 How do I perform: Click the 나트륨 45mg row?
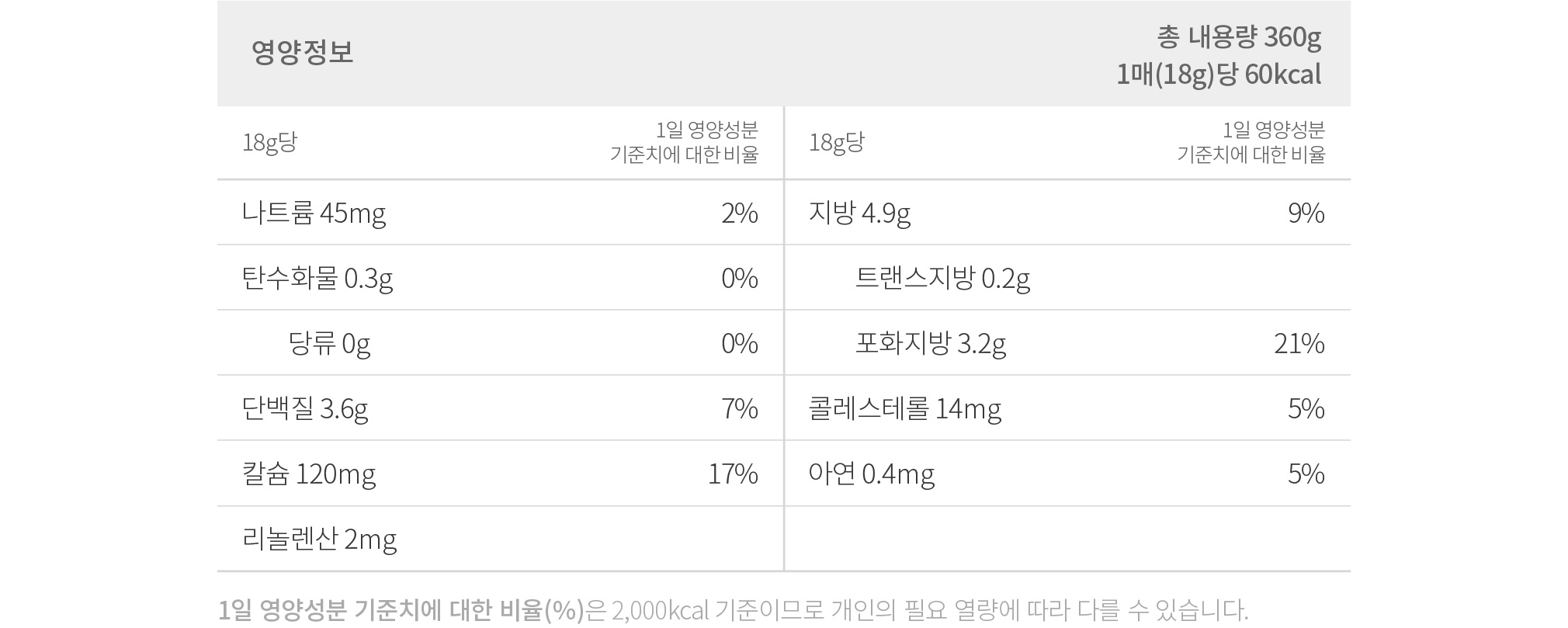click(500, 213)
